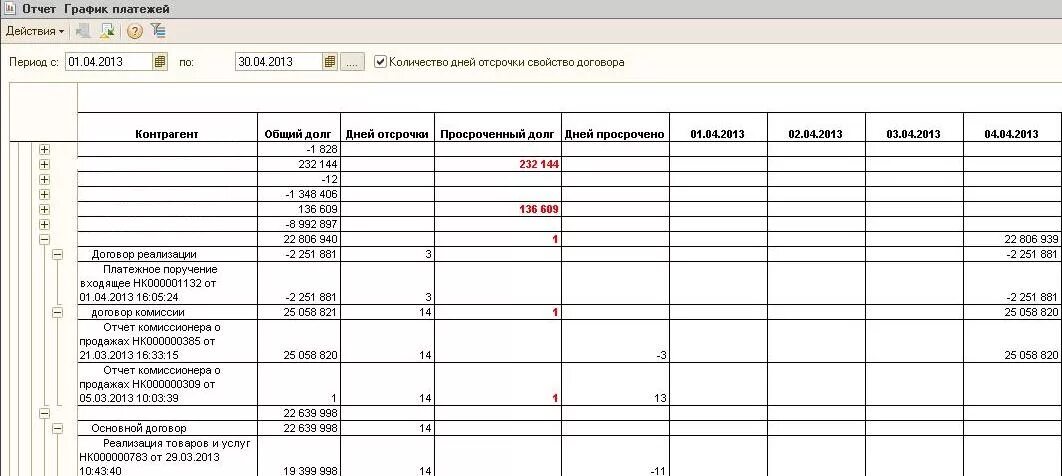Select the Основной договор row label
This screenshot has width=1062, height=476.
tap(139, 429)
